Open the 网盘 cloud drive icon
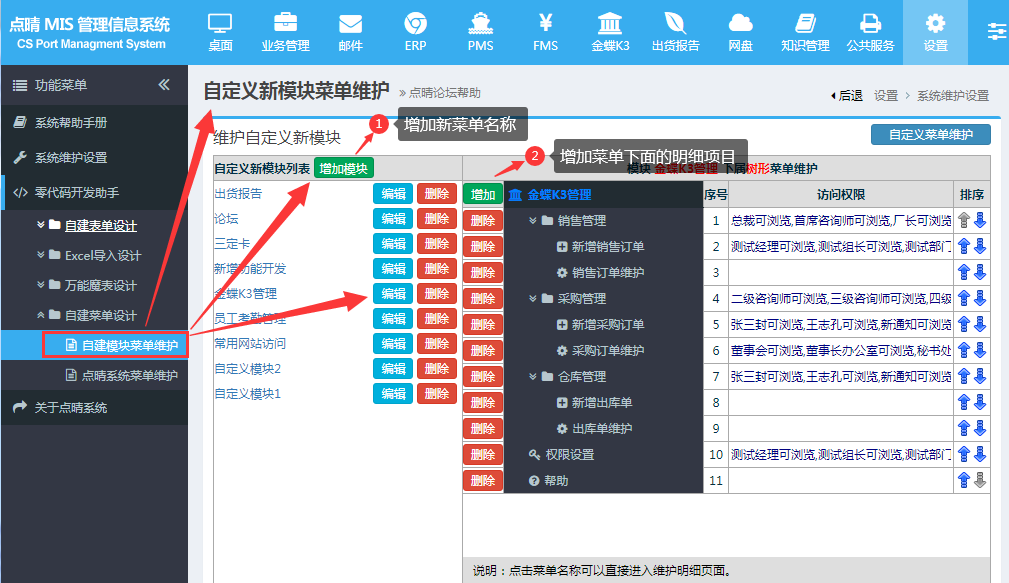 (740, 32)
